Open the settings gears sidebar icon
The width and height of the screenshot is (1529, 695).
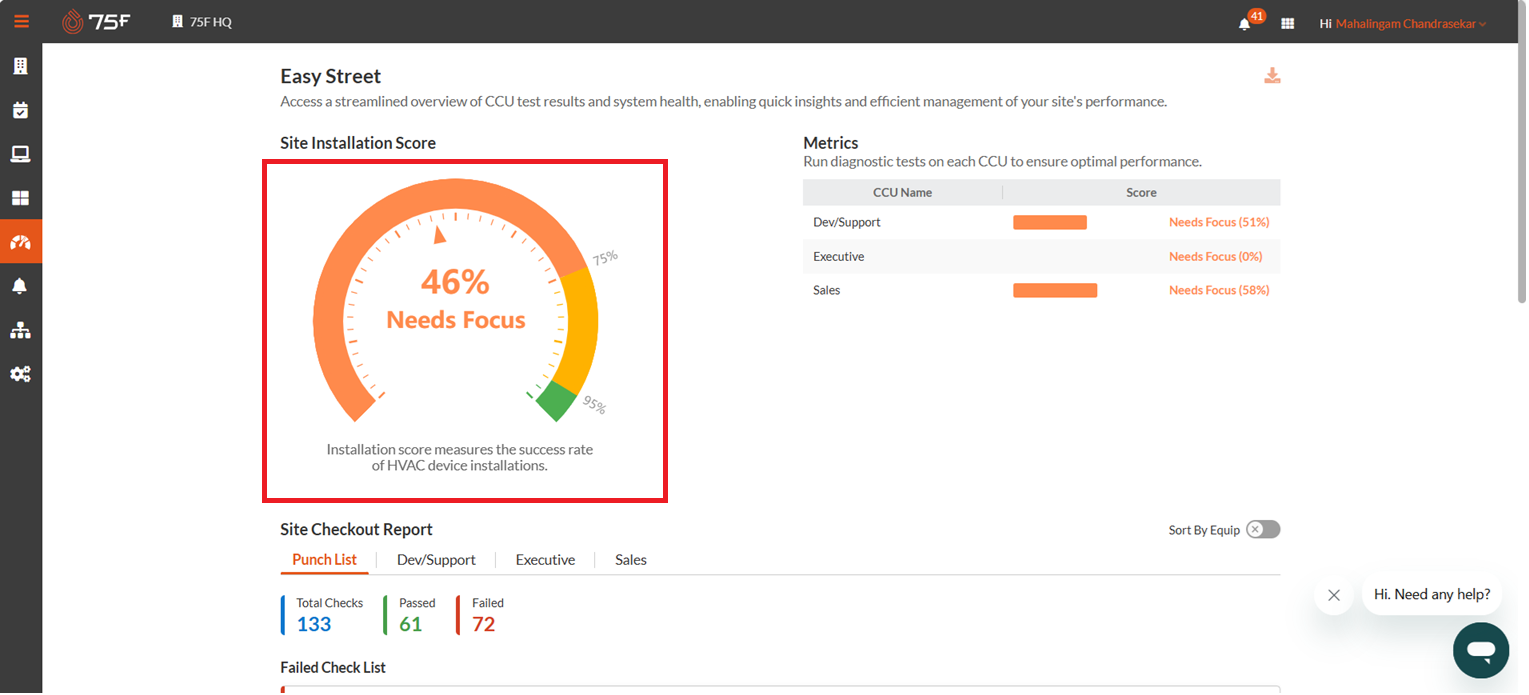[x=20, y=374]
